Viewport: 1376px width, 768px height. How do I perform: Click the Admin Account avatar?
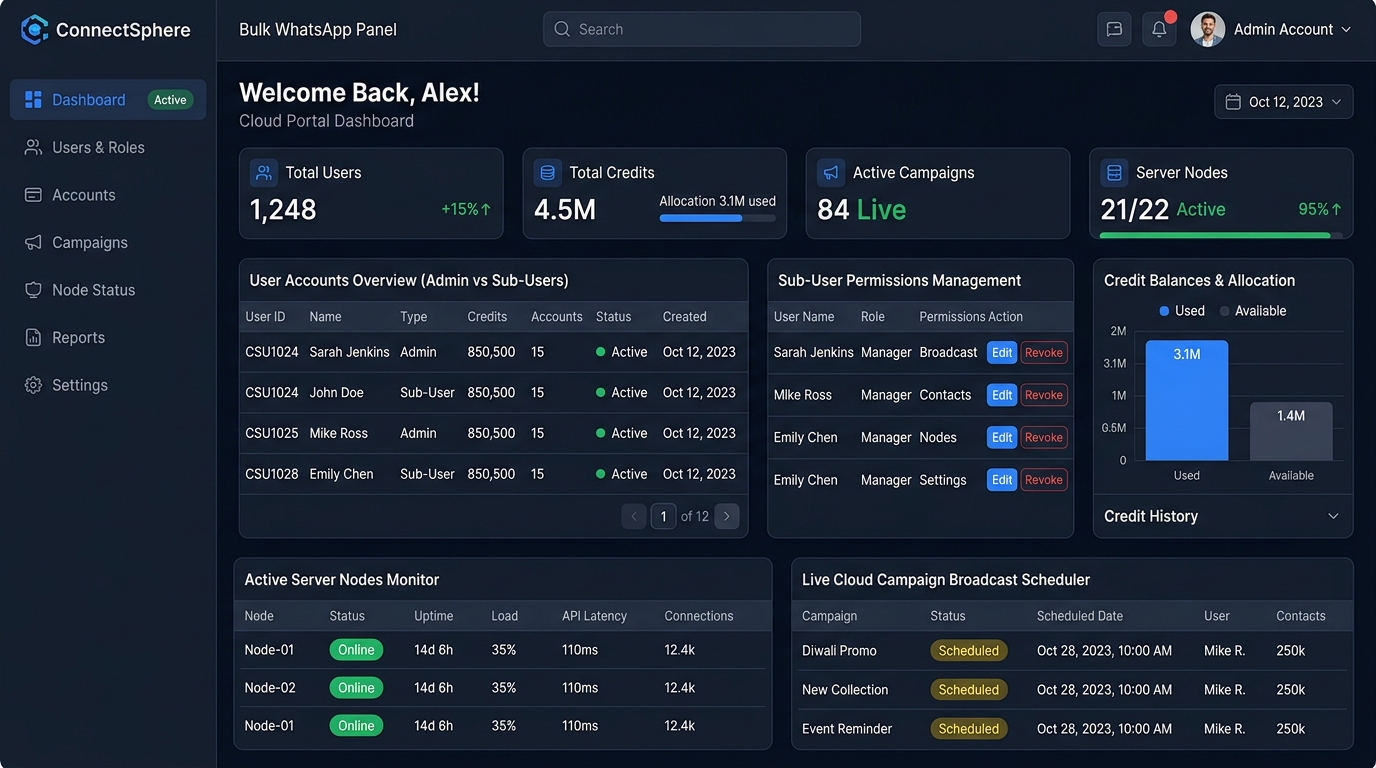(x=1208, y=29)
